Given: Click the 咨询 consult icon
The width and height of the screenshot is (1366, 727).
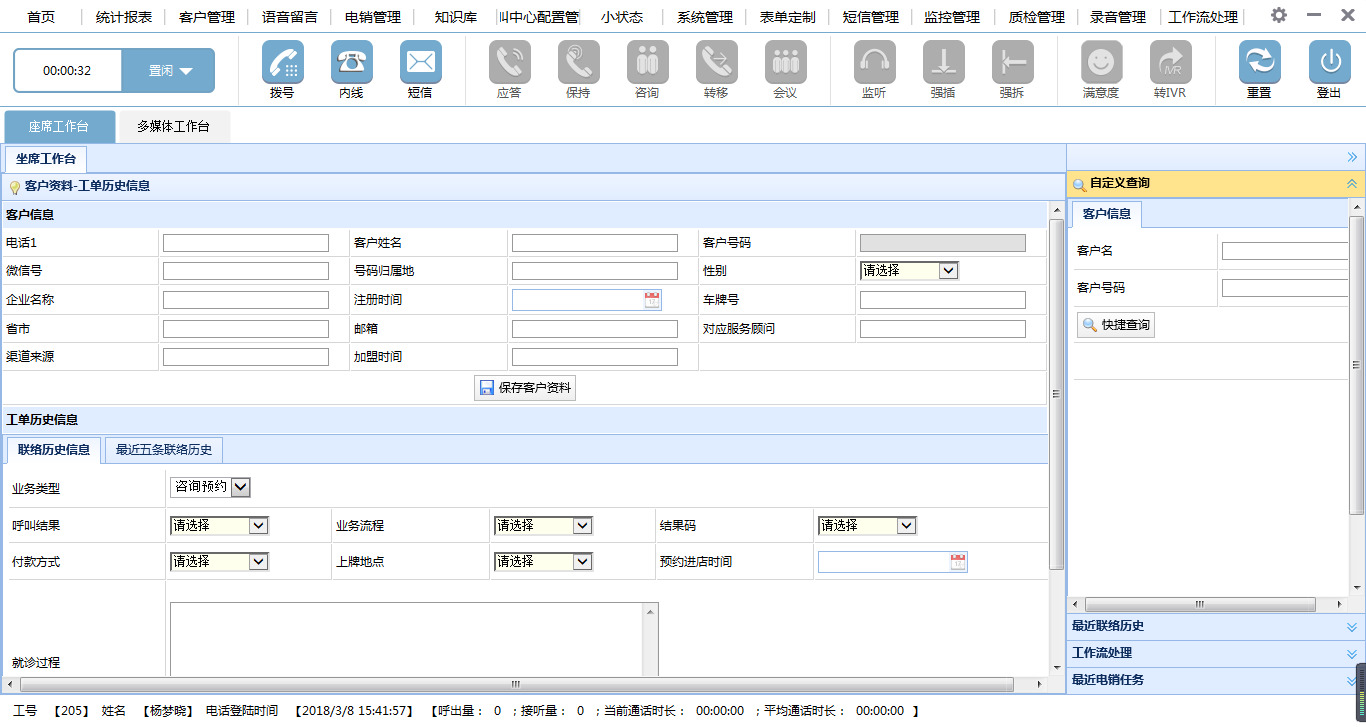Looking at the screenshot, I should [647, 61].
